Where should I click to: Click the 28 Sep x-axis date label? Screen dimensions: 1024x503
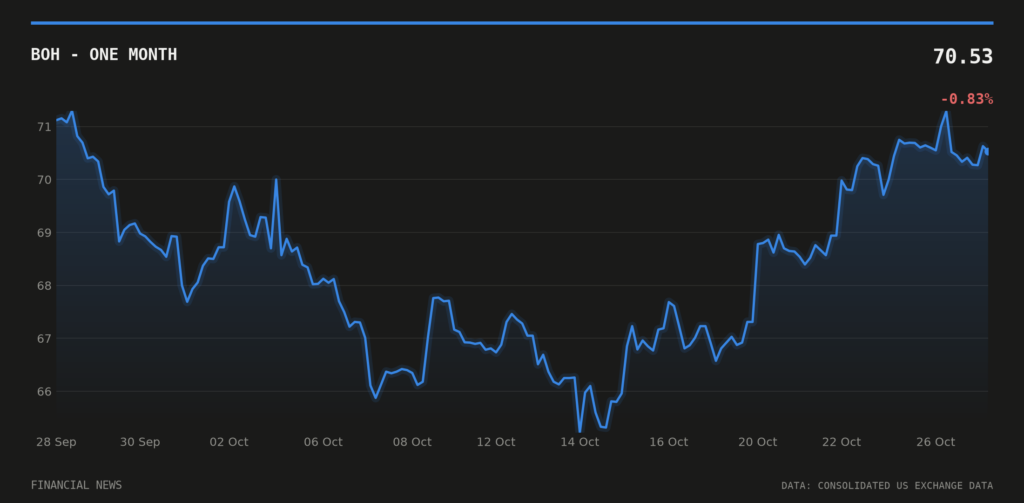[56, 442]
